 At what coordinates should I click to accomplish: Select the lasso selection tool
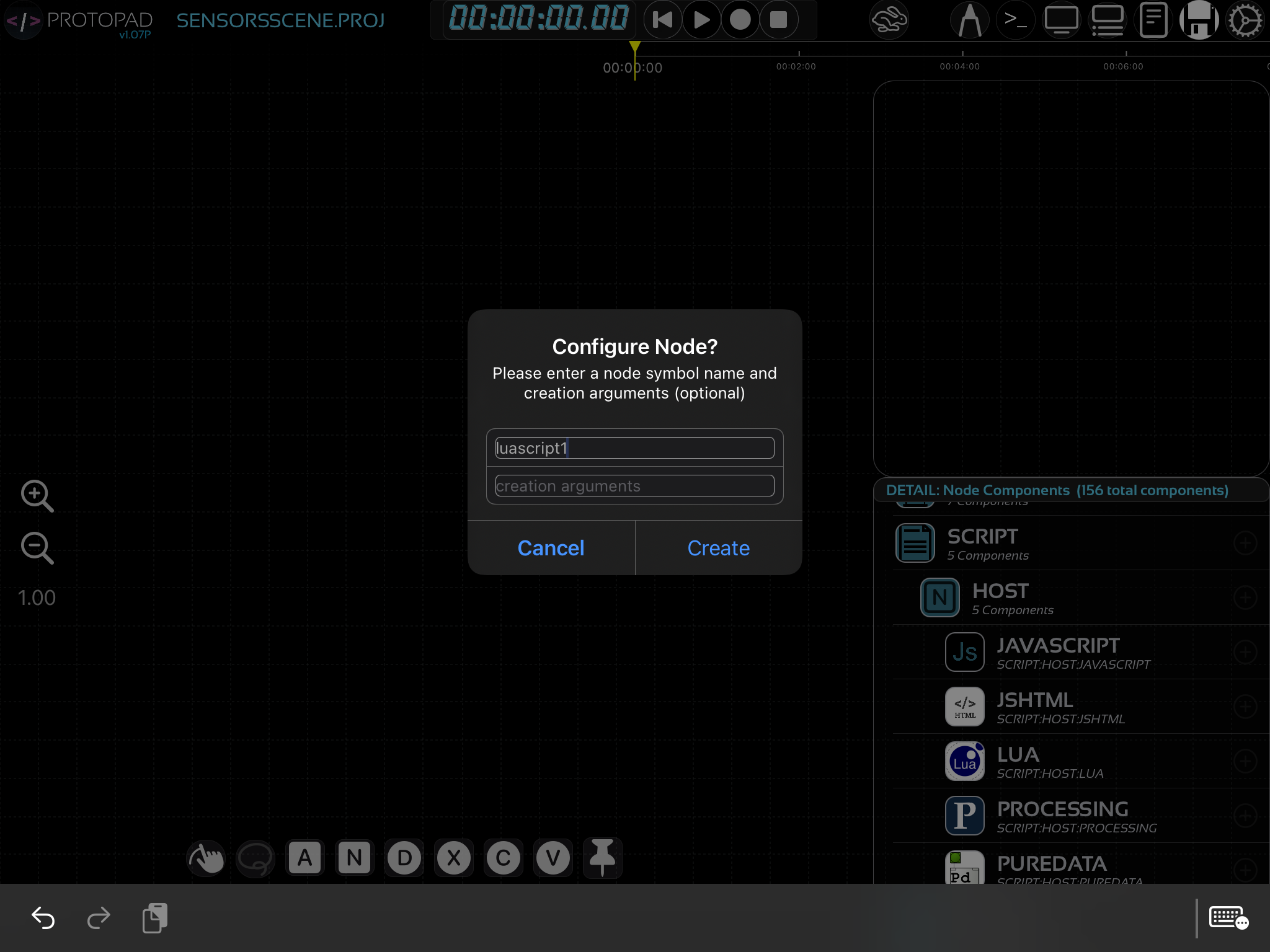255,859
